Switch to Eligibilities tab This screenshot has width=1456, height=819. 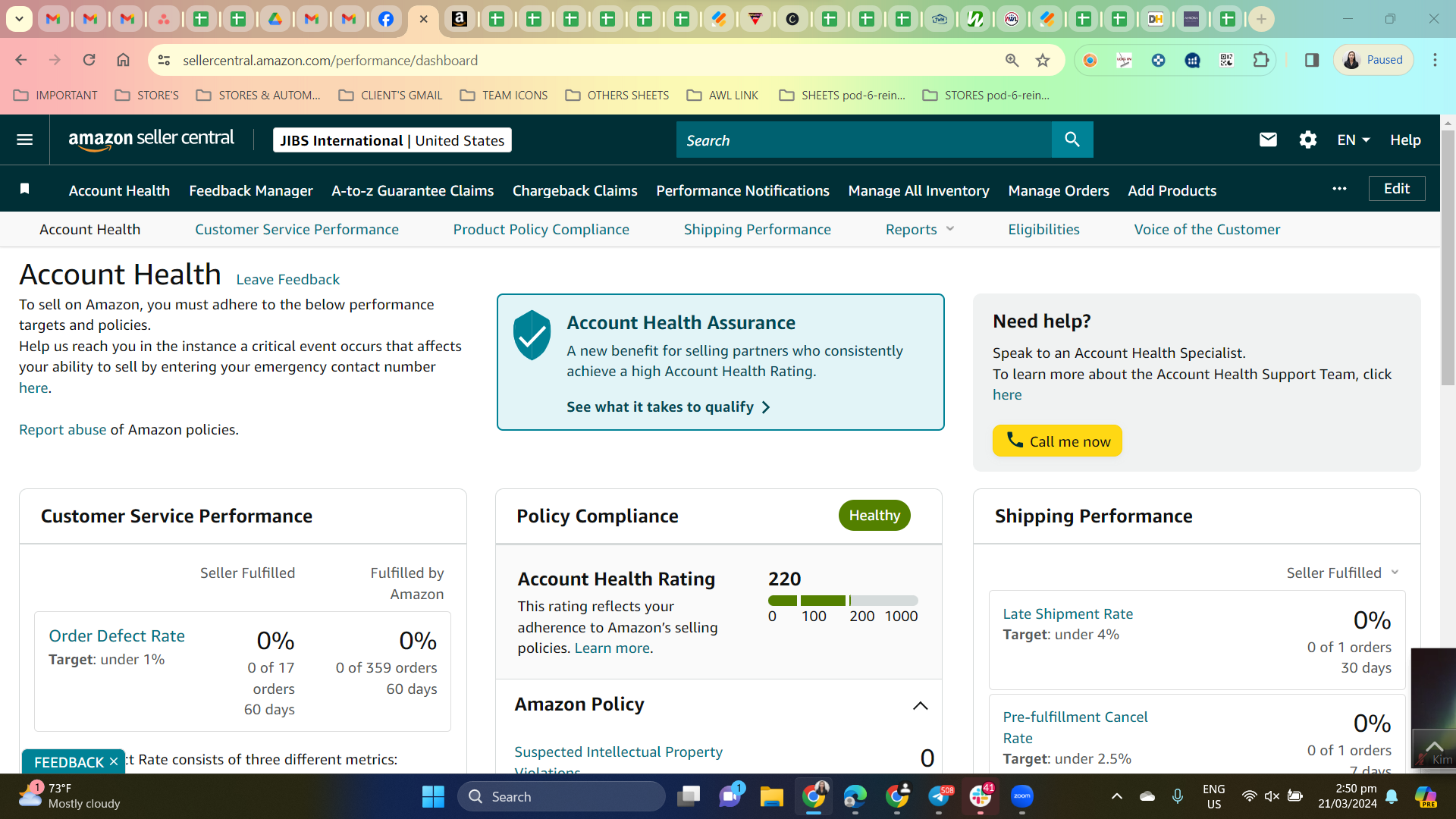point(1043,229)
